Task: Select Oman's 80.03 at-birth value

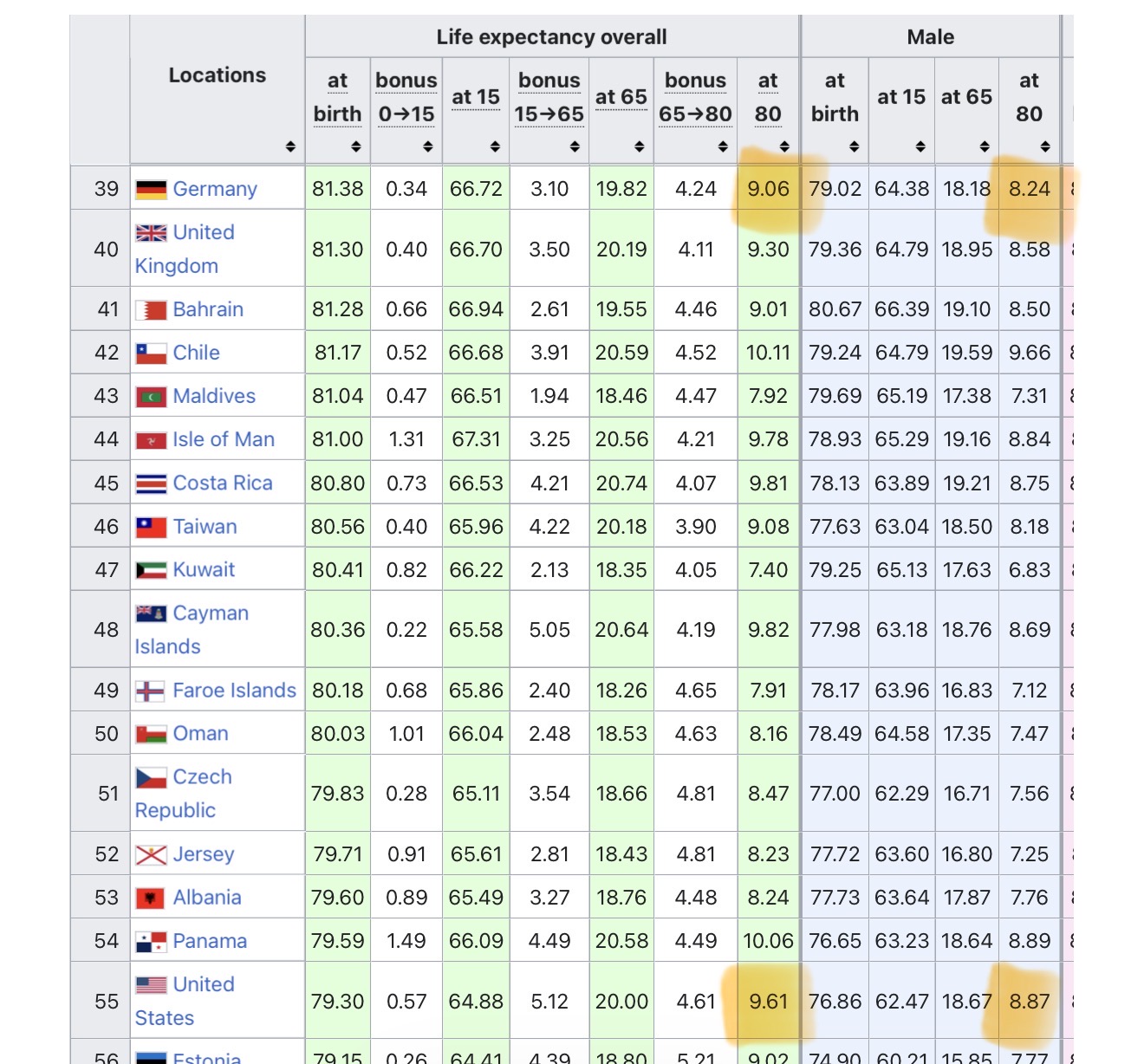Action: pyautogui.click(x=338, y=734)
